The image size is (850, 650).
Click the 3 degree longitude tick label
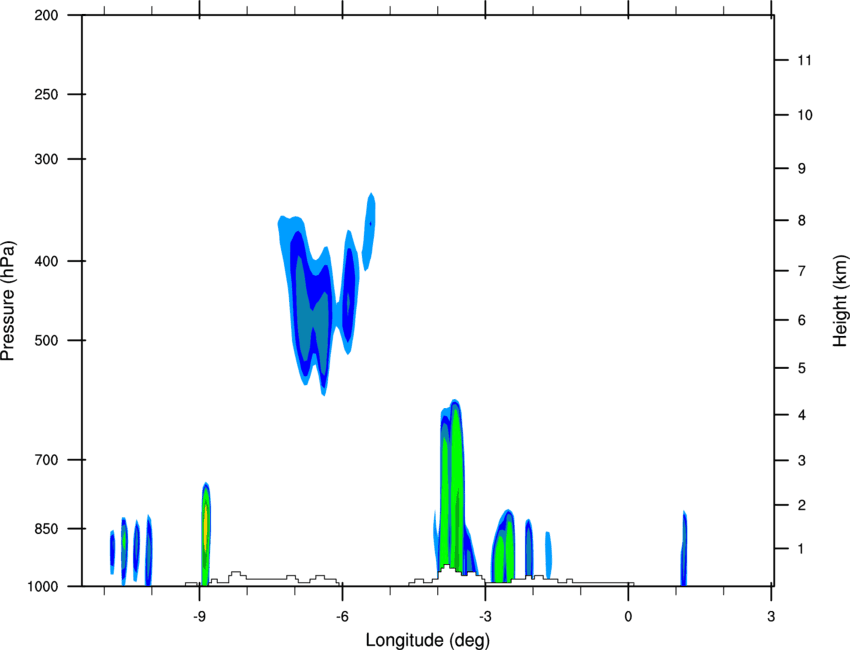771,617
